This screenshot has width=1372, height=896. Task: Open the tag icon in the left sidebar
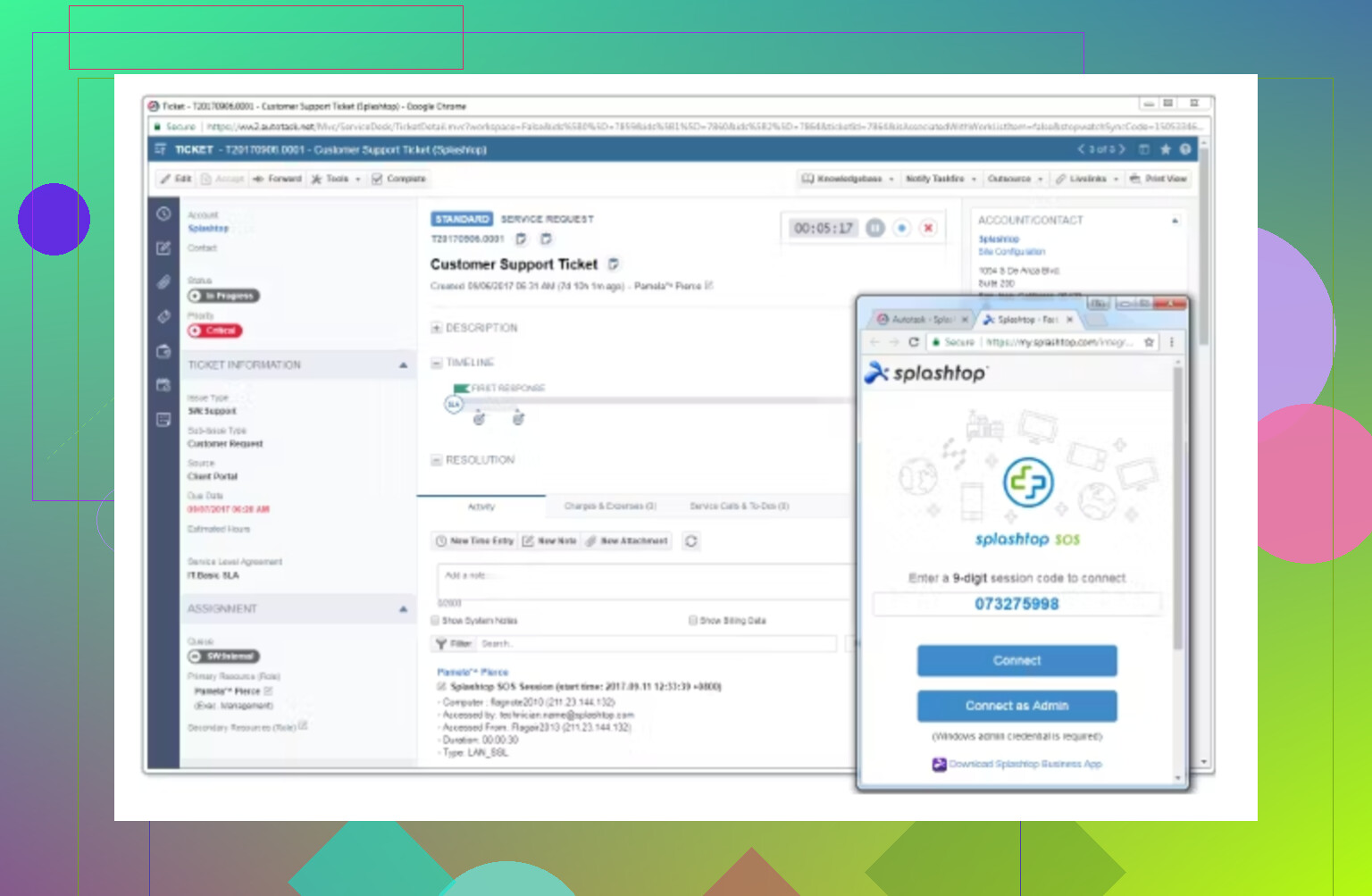163,316
